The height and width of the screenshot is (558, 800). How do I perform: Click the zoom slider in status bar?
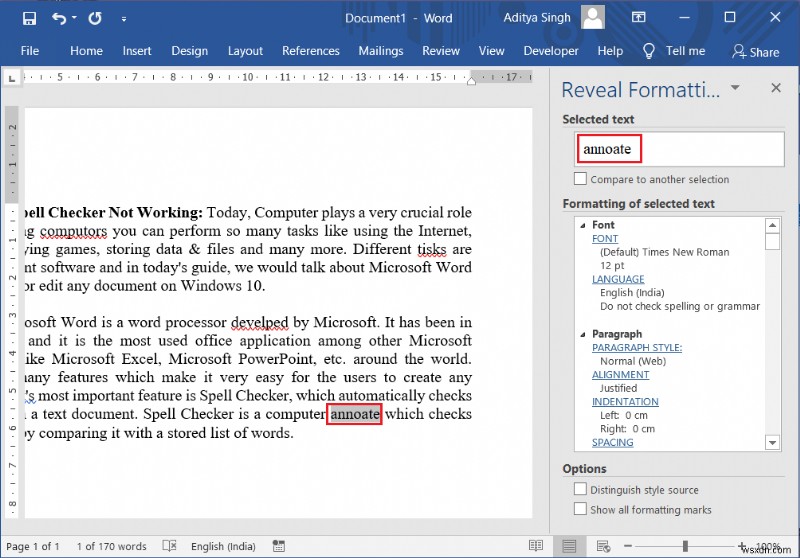coord(685,546)
